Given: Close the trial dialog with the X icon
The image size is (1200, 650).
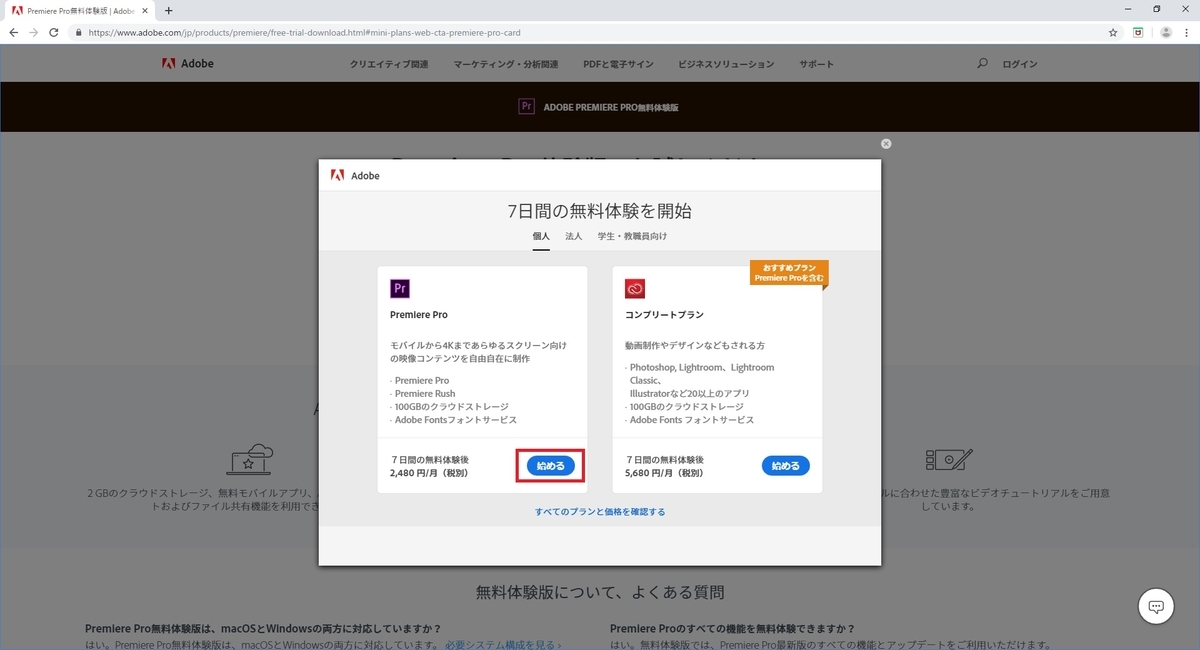Looking at the screenshot, I should coord(886,143).
